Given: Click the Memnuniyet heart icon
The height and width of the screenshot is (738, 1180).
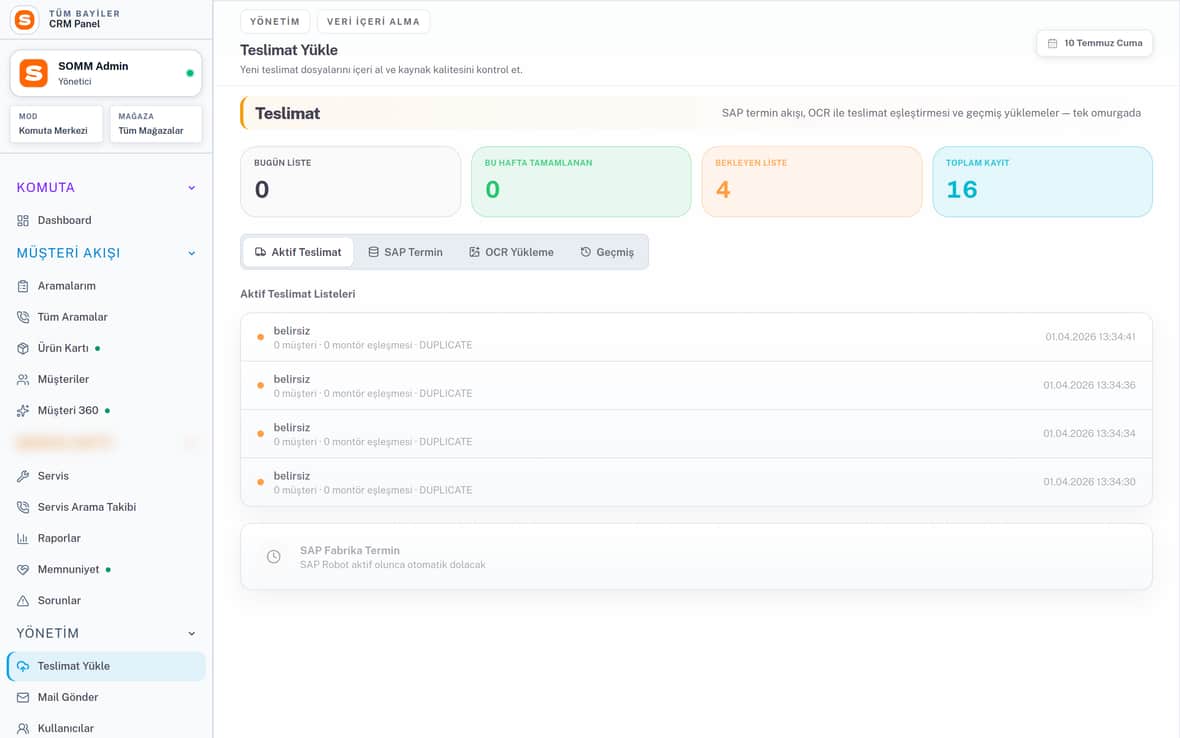Looking at the screenshot, I should [23, 569].
